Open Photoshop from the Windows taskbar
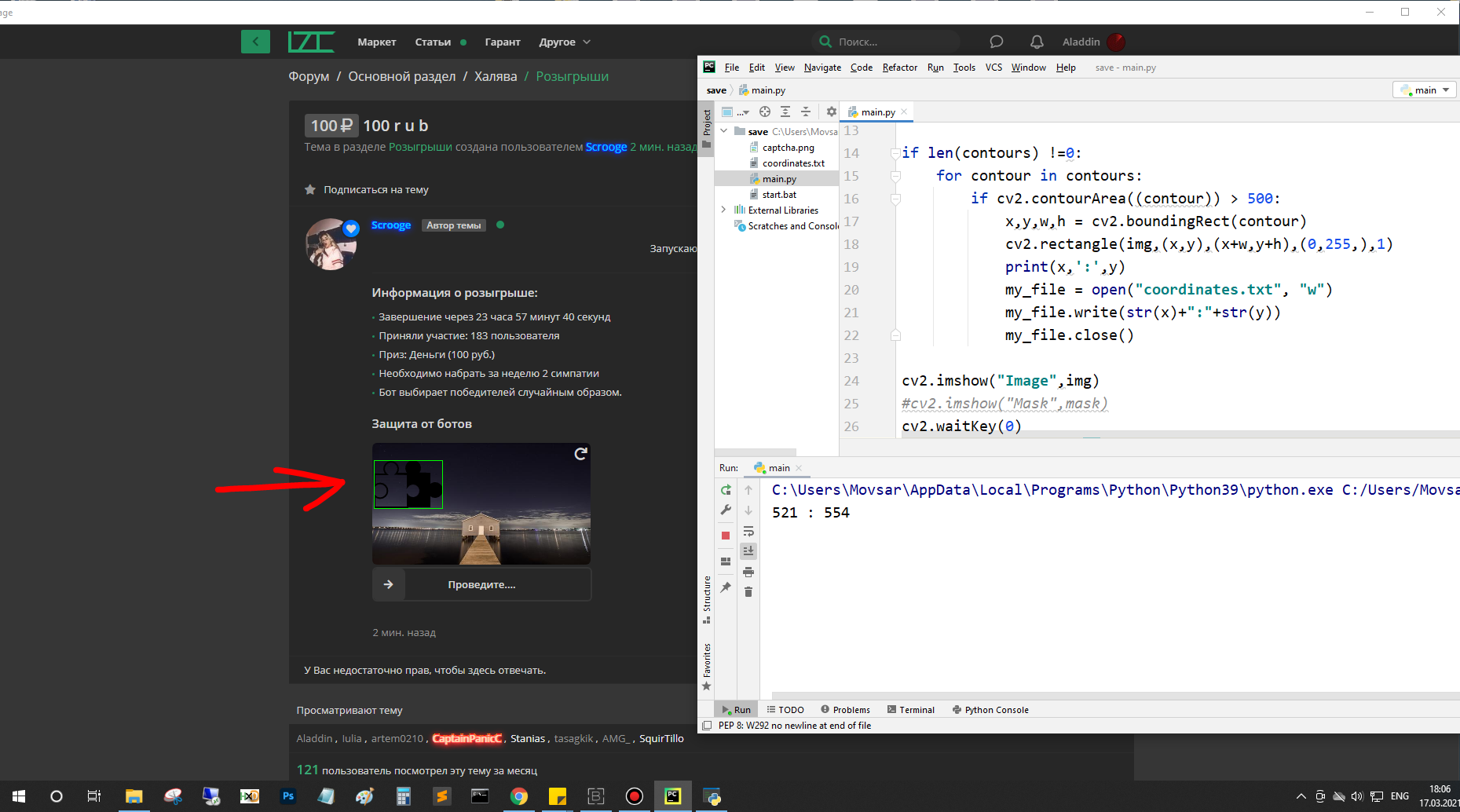 click(288, 796)
